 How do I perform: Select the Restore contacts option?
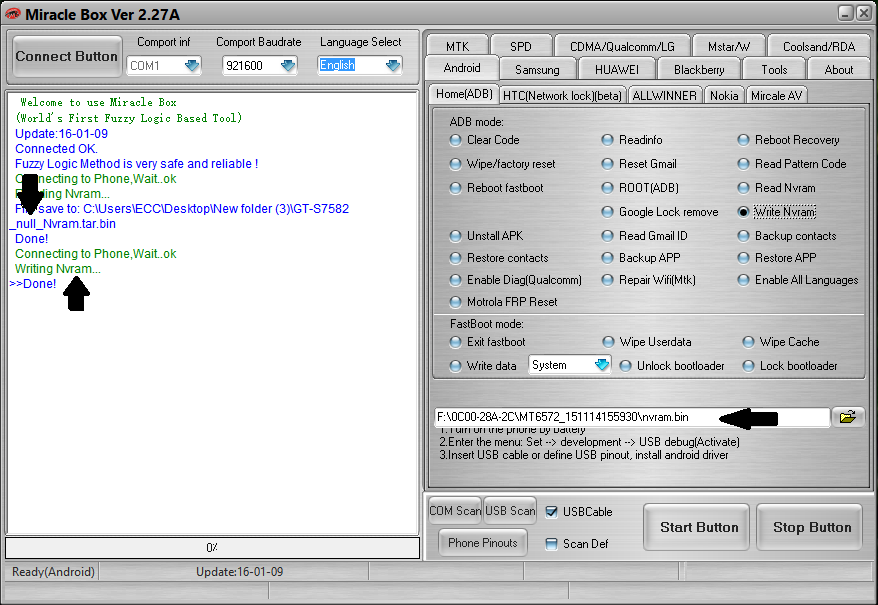click(455, 258)
